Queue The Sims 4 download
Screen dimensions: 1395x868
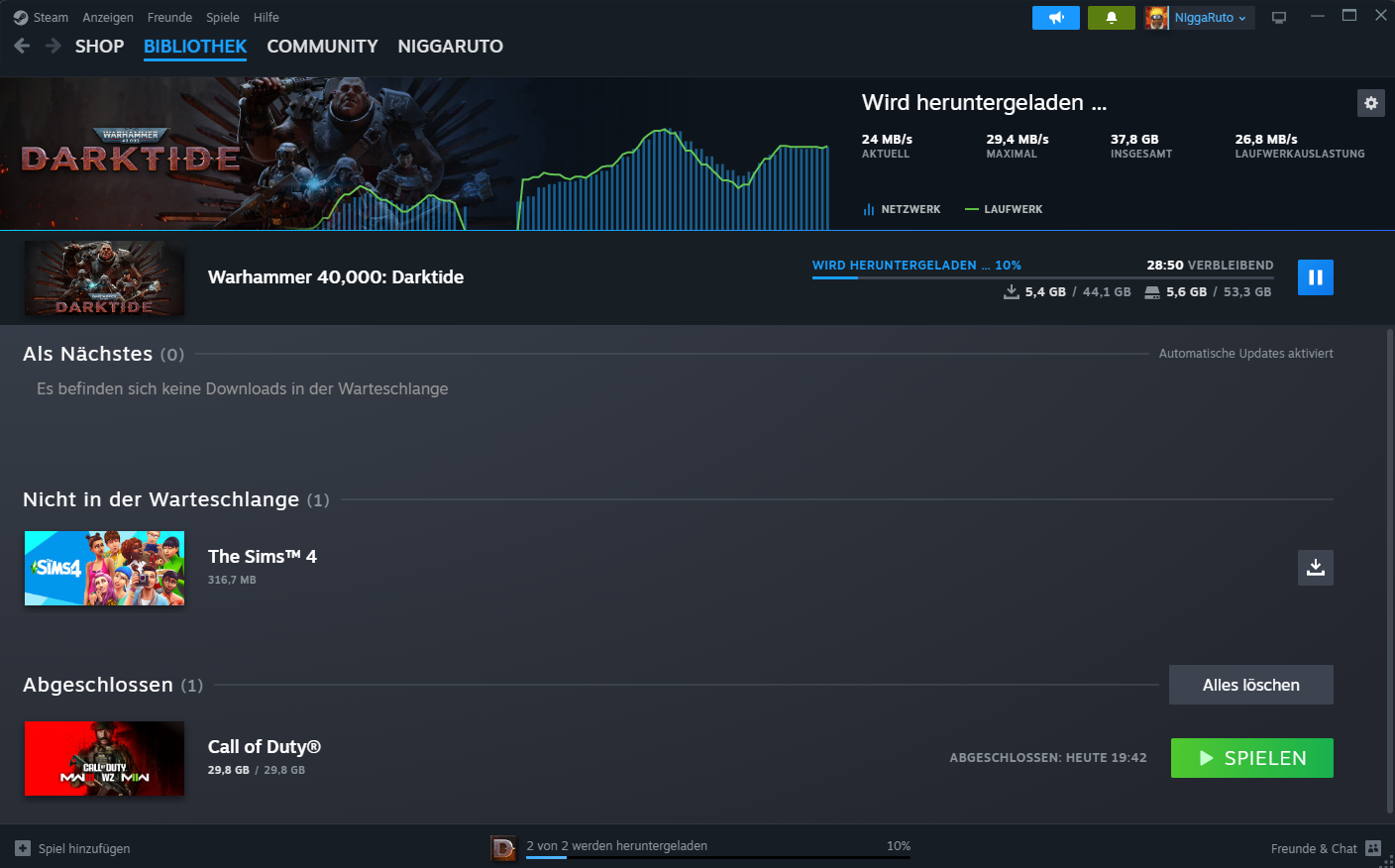1316,568
